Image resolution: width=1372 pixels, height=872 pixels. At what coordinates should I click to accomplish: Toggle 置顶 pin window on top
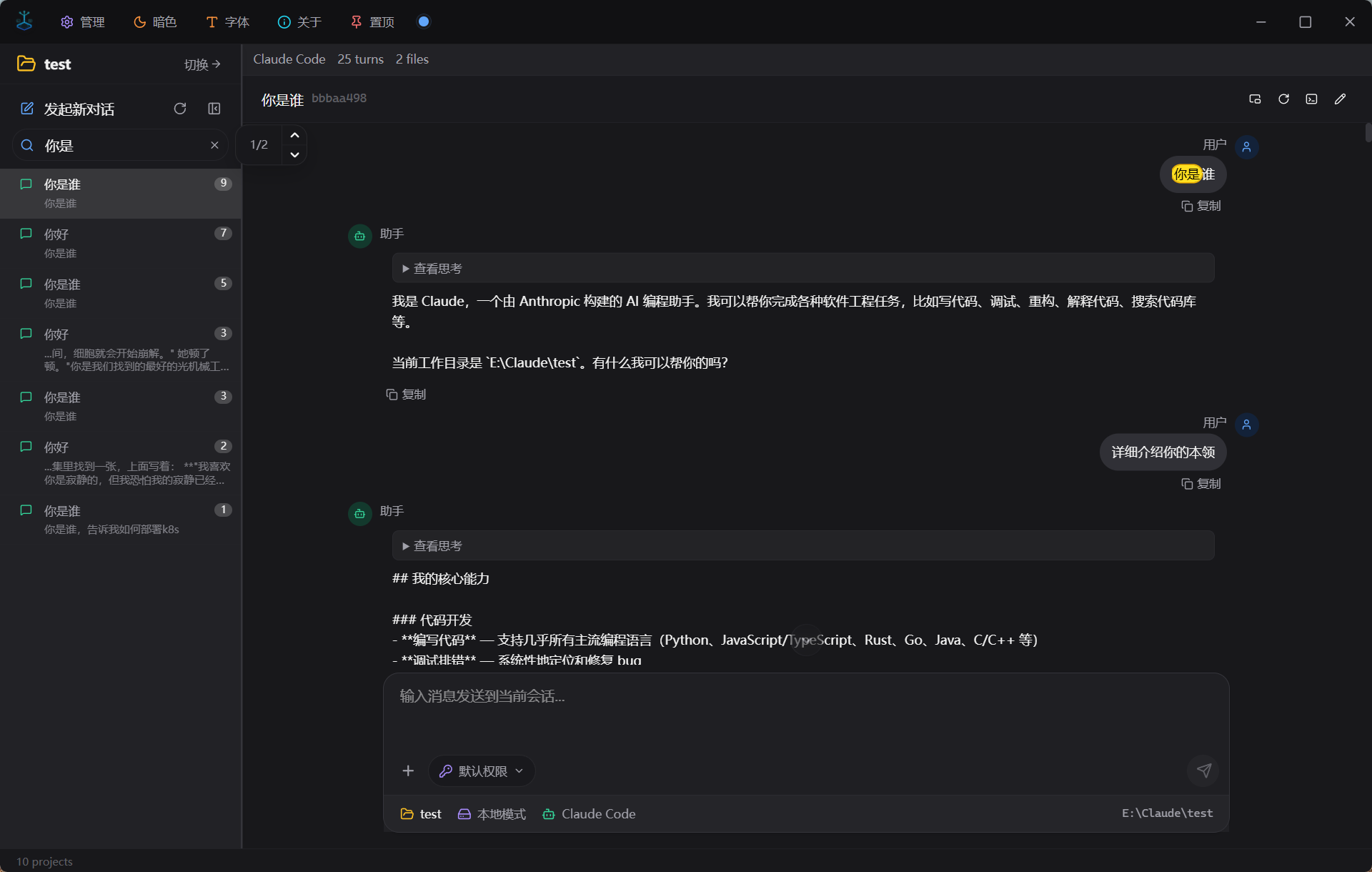pos(372,22)
